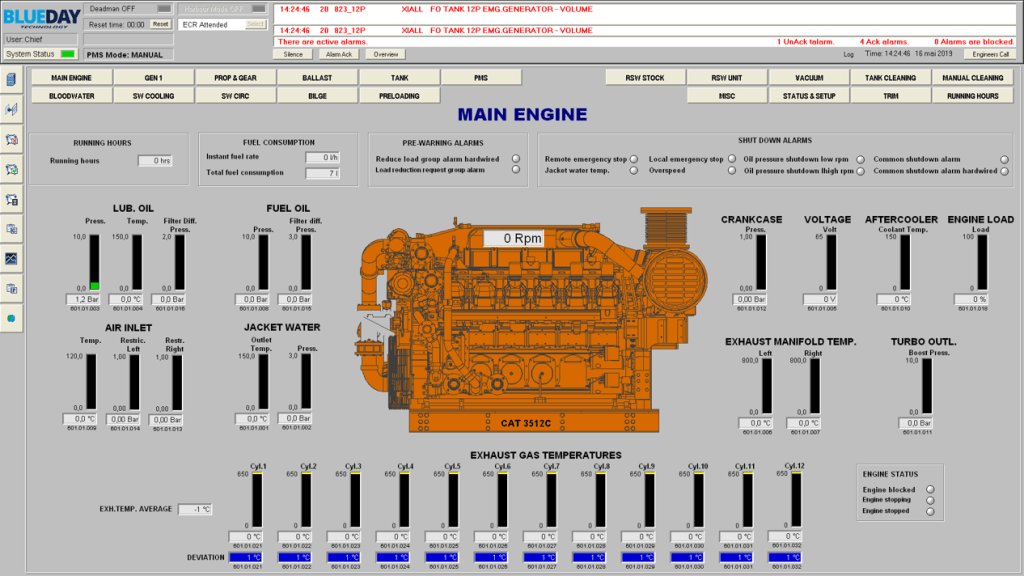Open STATUS & SETUP page
Viewport: 1024px width, 576px height.
pyautogui.click(x=809, y=96)
